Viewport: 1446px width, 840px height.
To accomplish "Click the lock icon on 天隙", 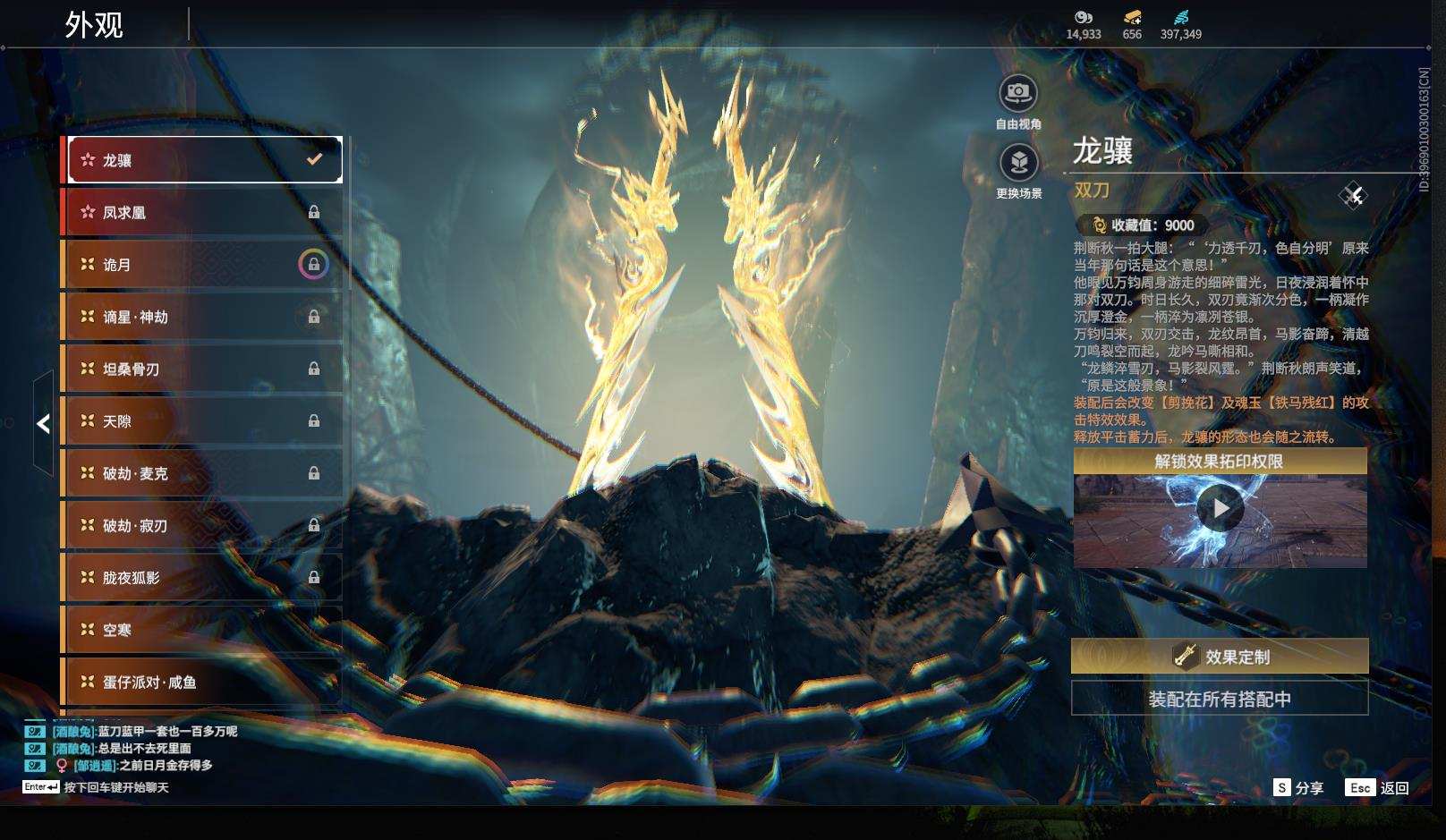I will pos(314,421).
